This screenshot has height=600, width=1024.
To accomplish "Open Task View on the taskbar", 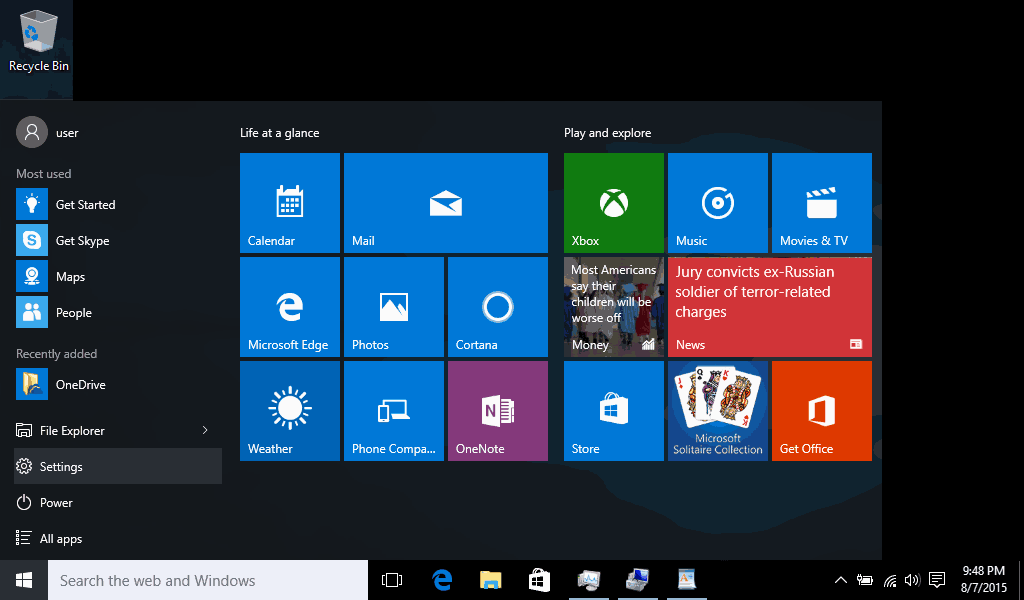I will pos(392,580).
